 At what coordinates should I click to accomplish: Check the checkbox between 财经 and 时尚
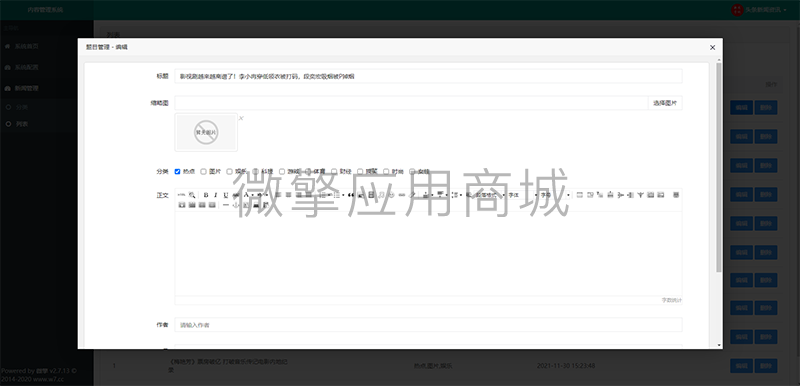pos(360,171)
